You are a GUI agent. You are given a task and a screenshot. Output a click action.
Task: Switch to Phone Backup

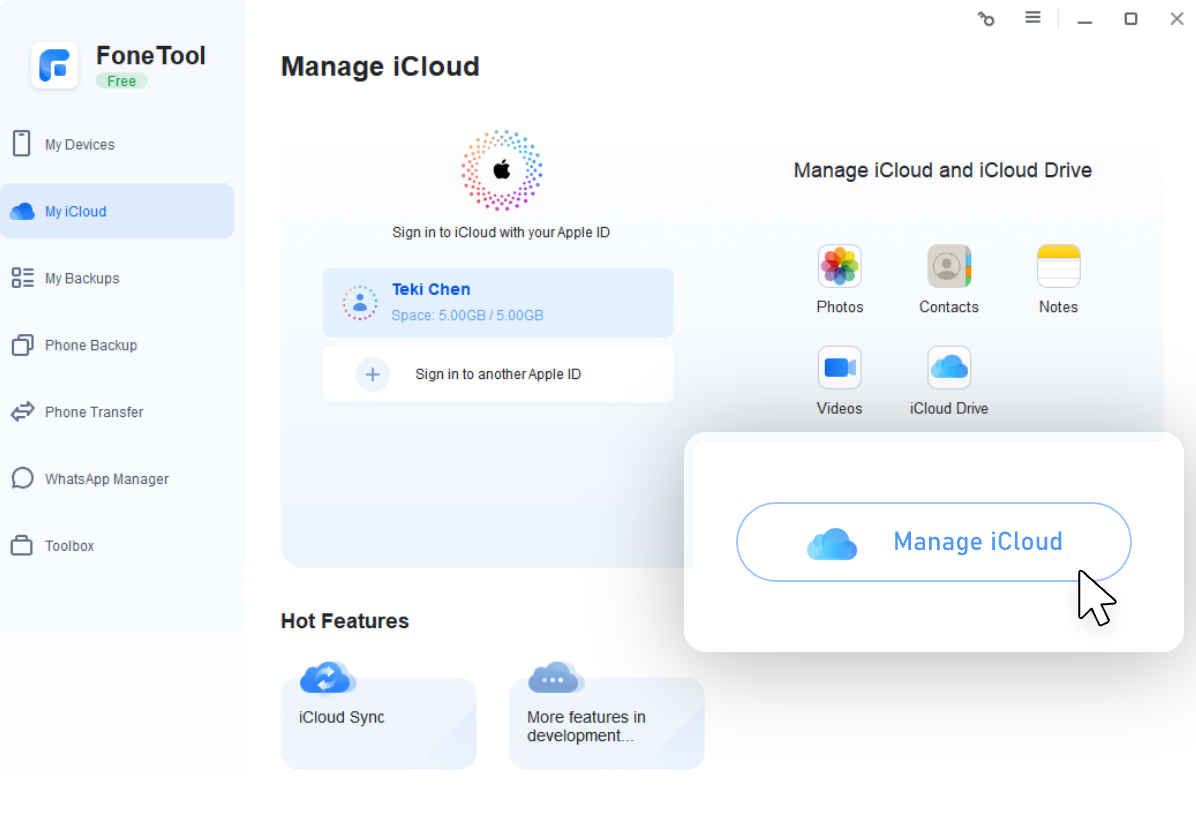tap(90, 345)
